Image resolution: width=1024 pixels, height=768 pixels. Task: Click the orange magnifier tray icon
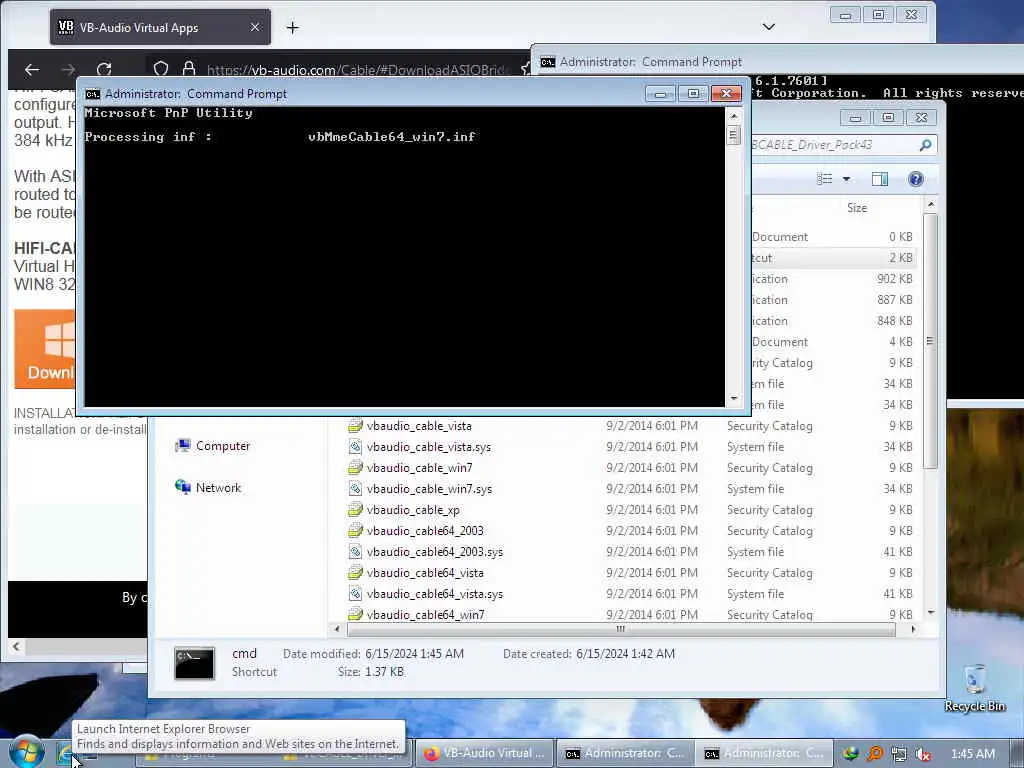[x=874, y=754]
